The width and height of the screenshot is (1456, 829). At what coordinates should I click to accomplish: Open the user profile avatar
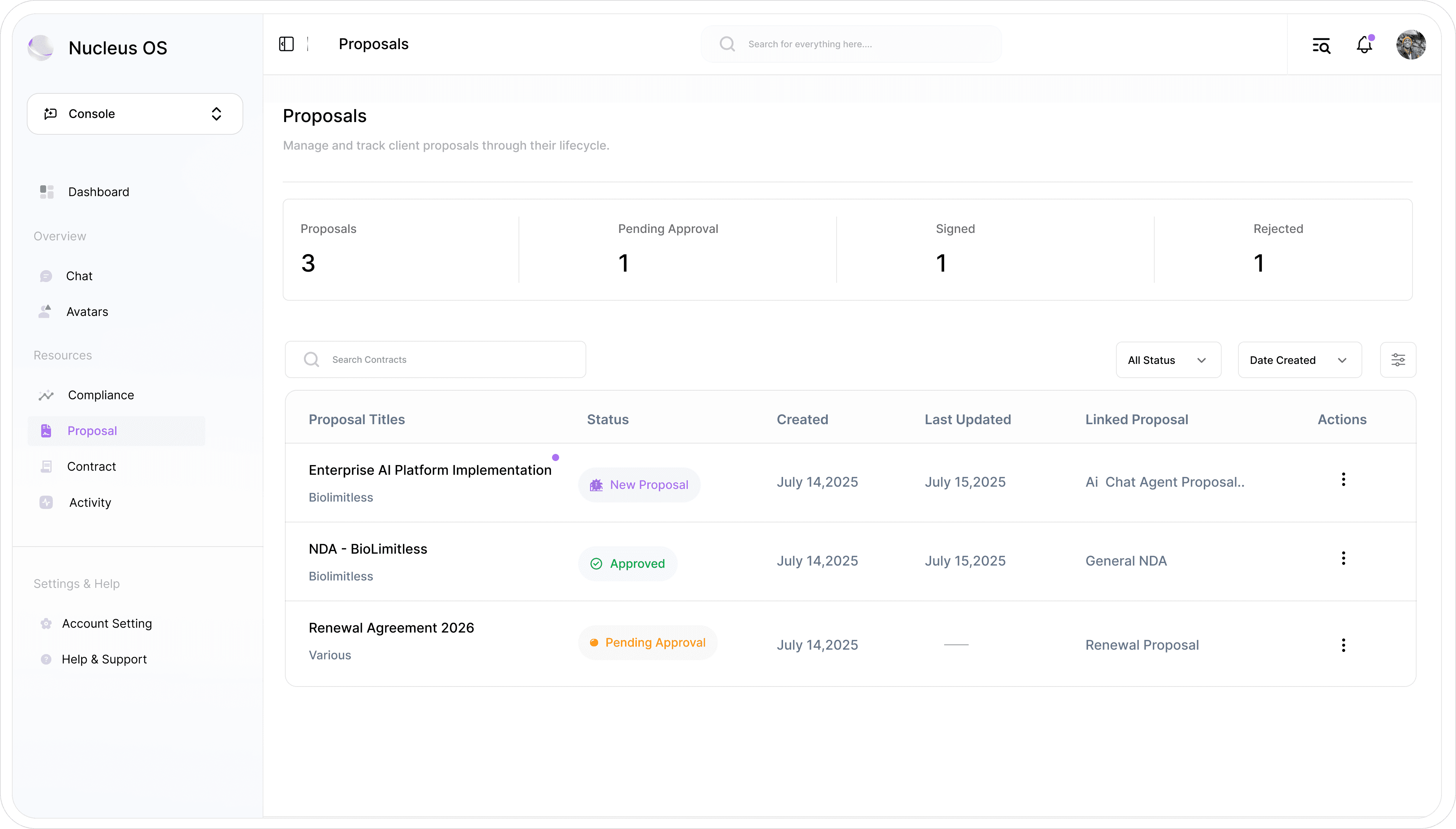[x=1411, y=44]
